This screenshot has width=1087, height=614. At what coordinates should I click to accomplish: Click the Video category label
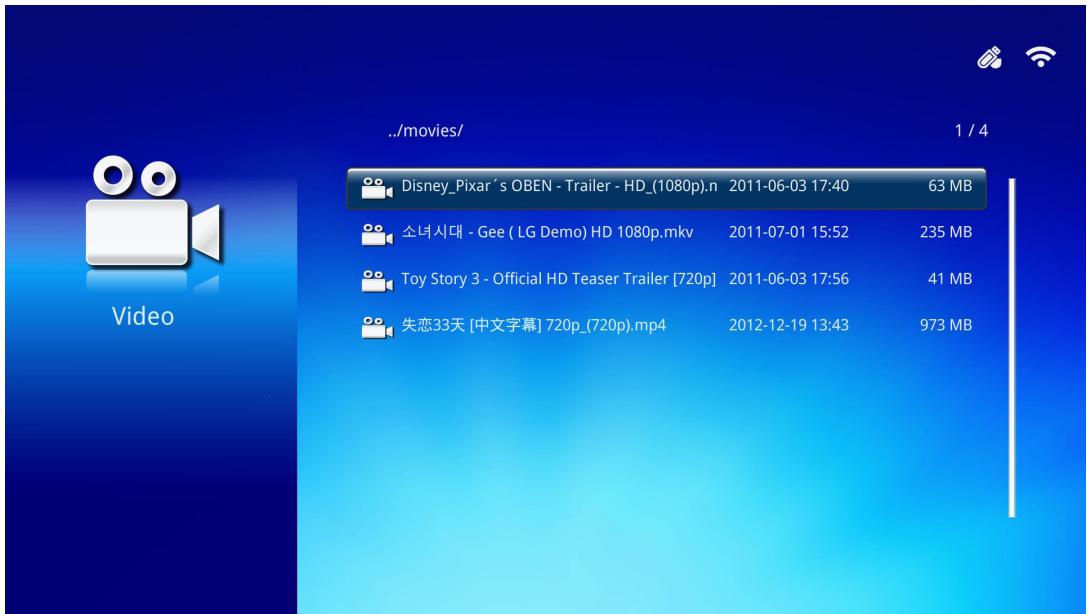142,317
